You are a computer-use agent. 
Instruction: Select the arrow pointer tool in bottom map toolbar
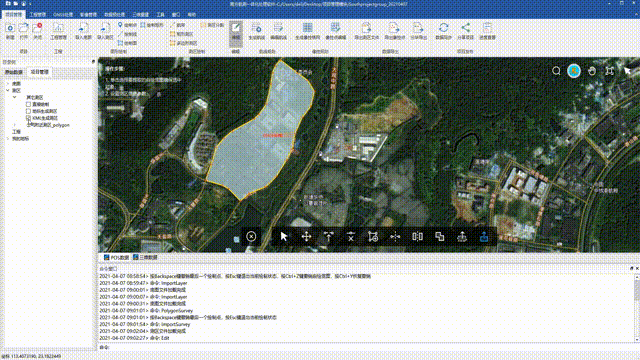(x=284, y=236)
